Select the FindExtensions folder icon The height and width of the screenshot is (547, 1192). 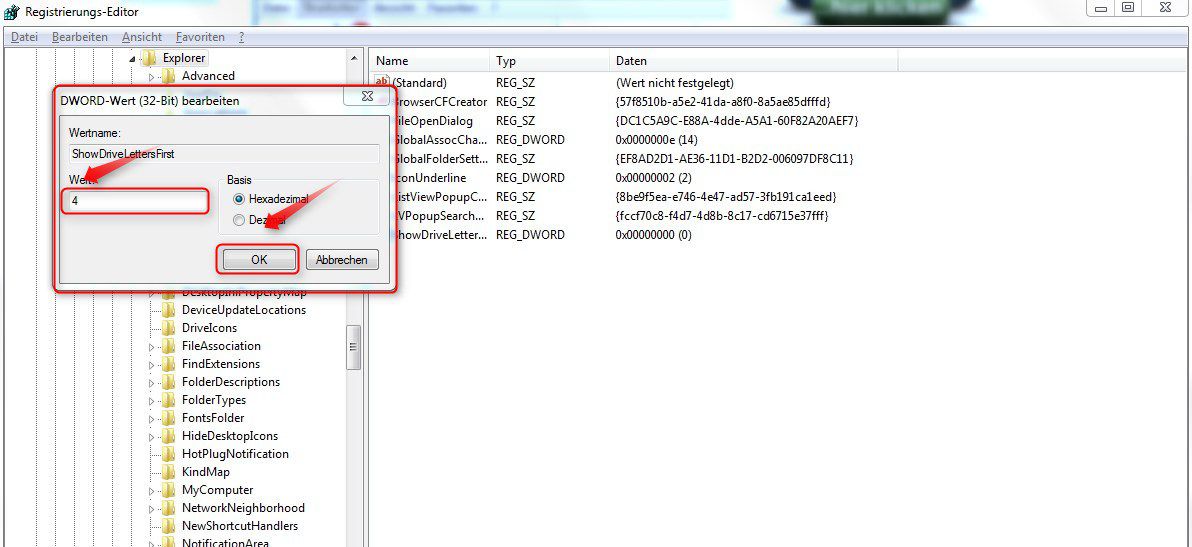pos(169,364)
